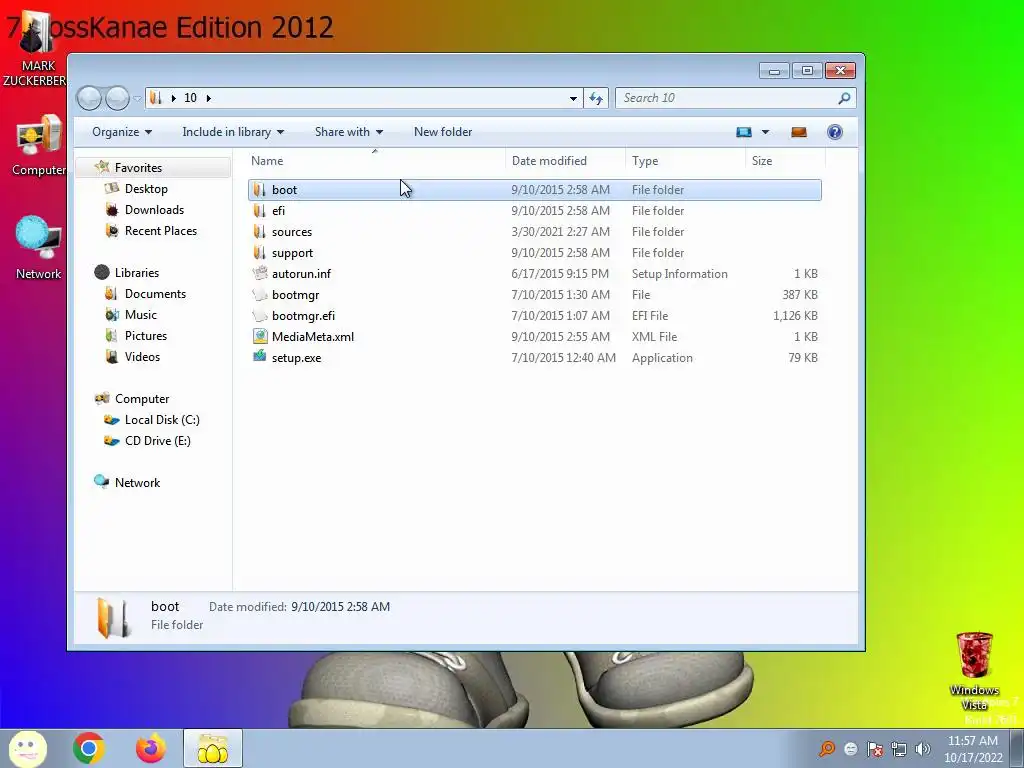1024x768 pixels.
Task: Open the view options dropdown arrow
Action: (765, 133)
